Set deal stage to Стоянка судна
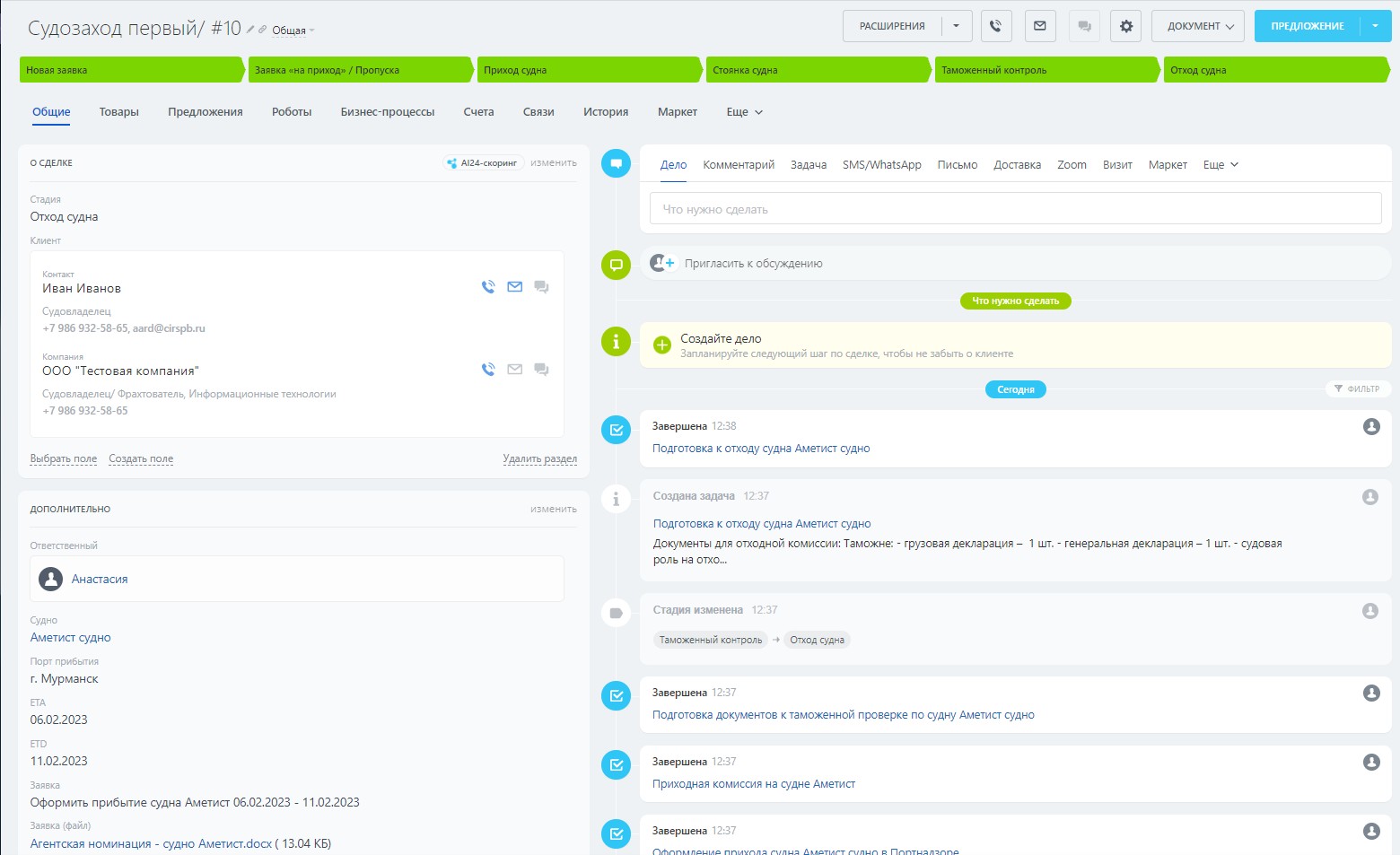 [818, 70]
